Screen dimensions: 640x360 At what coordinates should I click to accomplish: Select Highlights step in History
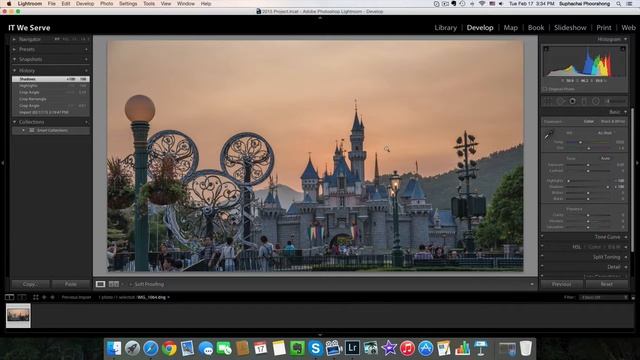pyautogui.click(x=51, y=86)
